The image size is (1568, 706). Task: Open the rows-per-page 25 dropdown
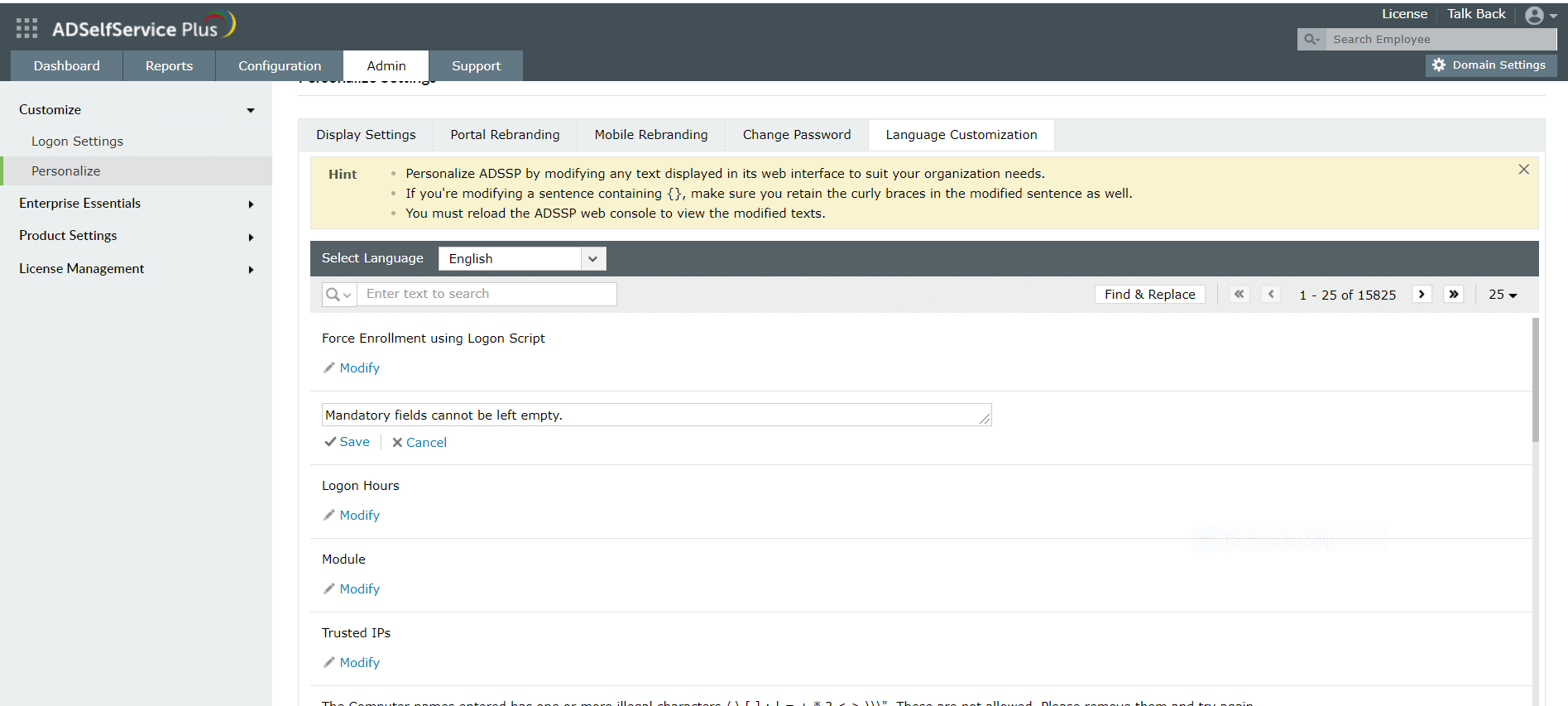point(1503,295)
